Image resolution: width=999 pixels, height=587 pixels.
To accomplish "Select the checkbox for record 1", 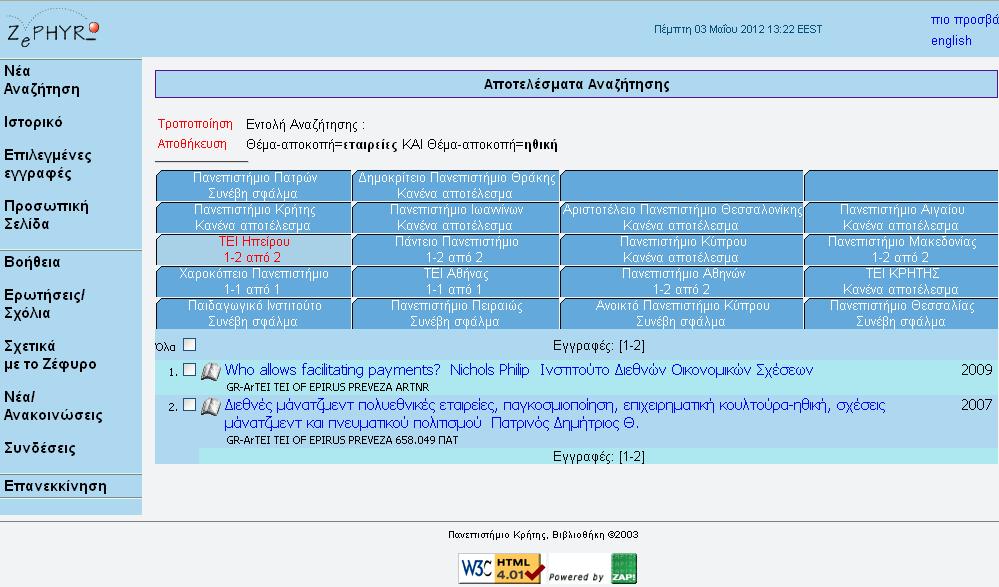I will click(x=189, y=370).
